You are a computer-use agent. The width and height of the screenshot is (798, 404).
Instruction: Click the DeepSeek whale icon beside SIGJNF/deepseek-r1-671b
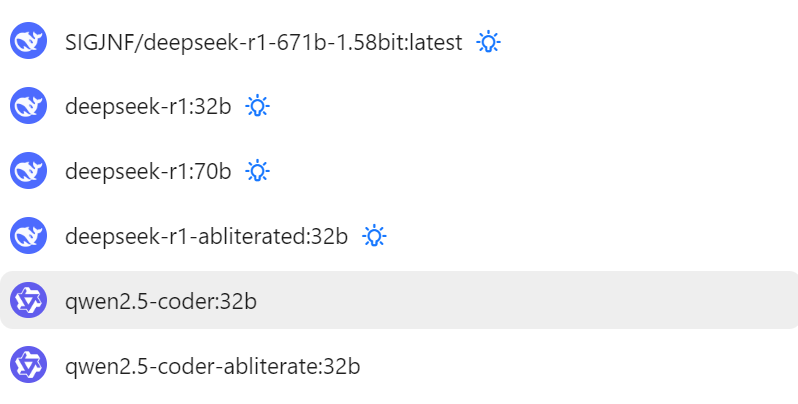28,41
